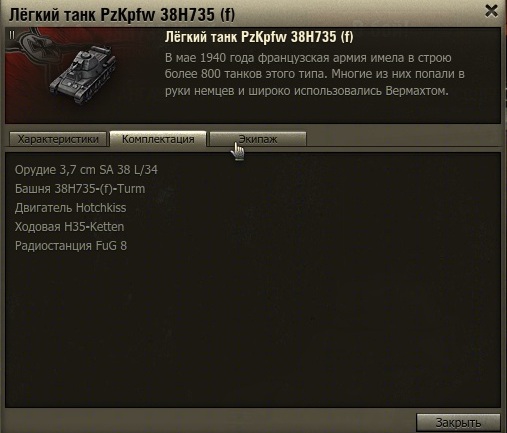The image size is (507, 433).
Task: Open the Экипаж tab
Action: (258, 139)
